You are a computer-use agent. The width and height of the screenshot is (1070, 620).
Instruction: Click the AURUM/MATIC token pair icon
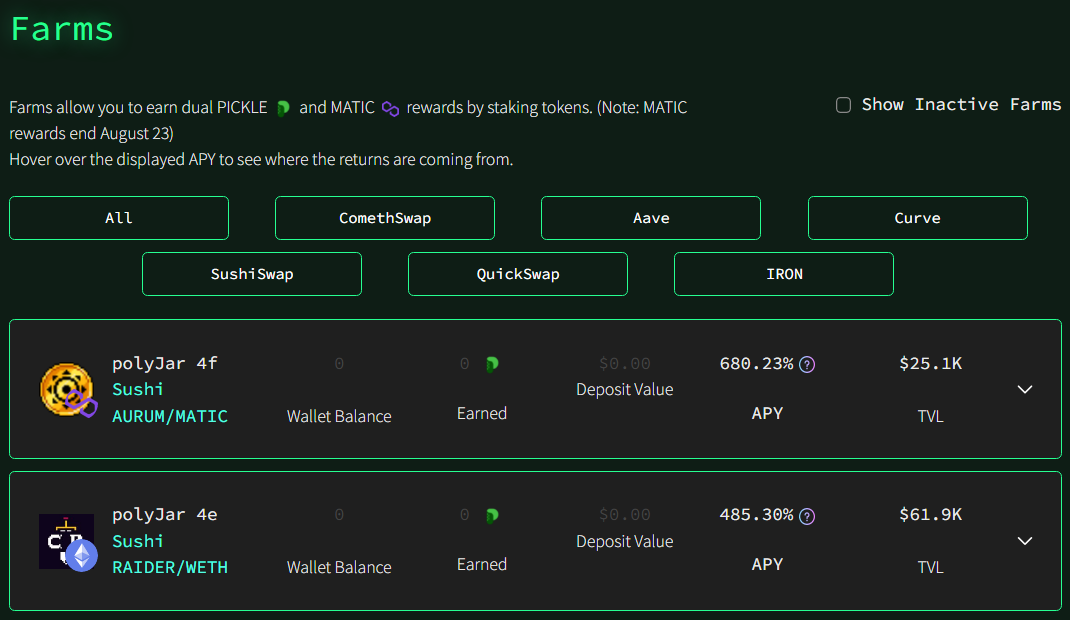(68, 390)
